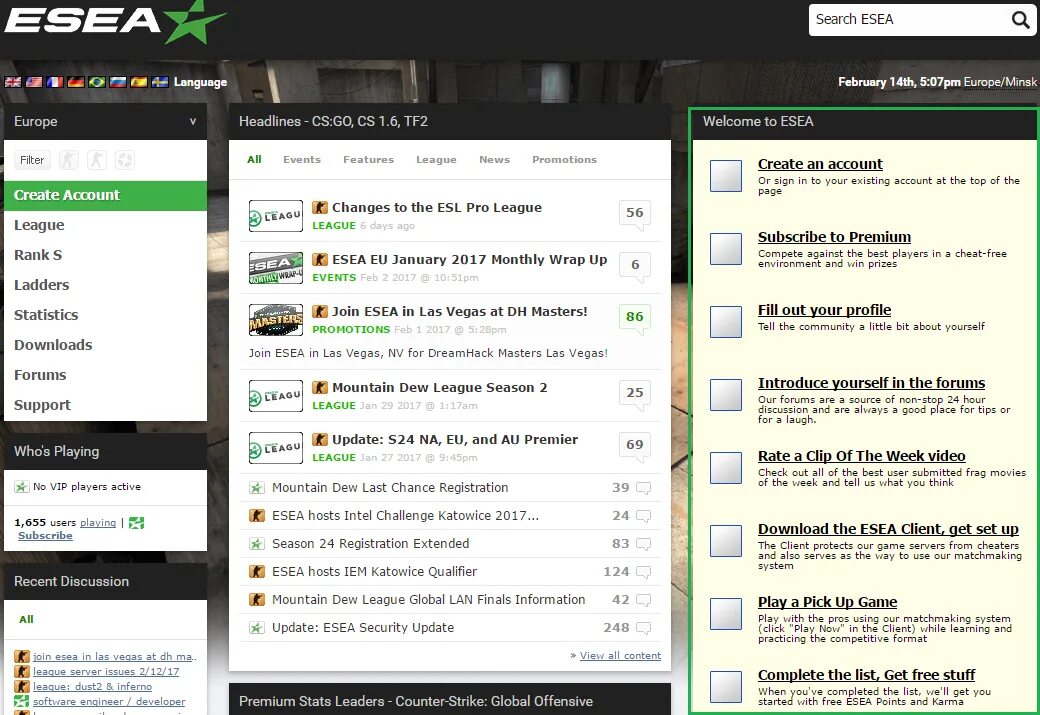This screenshot has width=1040, height=715.
Task: Open the ESEA star logo homepage
Action: 115,23
